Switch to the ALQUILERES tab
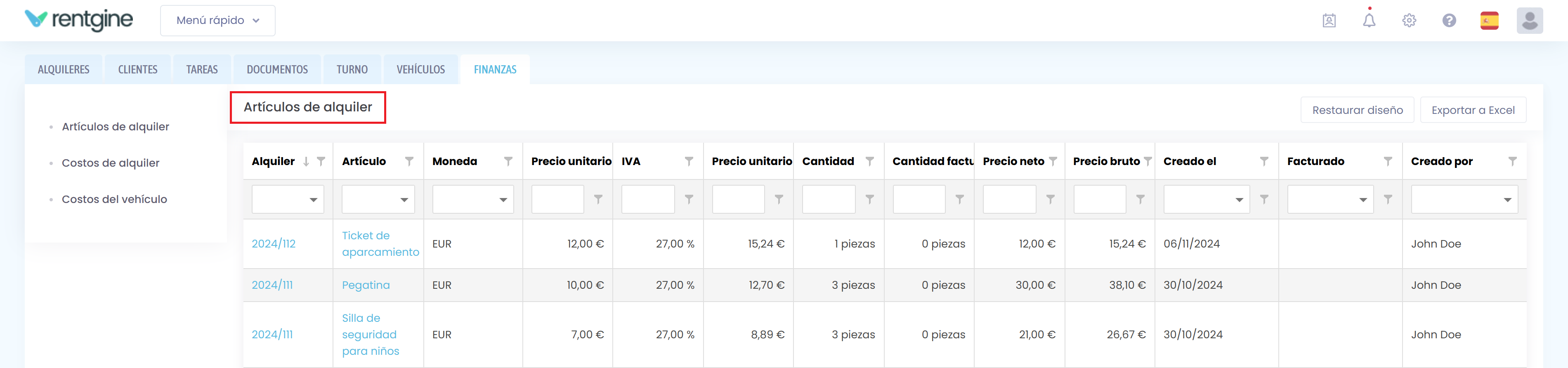 63,69
